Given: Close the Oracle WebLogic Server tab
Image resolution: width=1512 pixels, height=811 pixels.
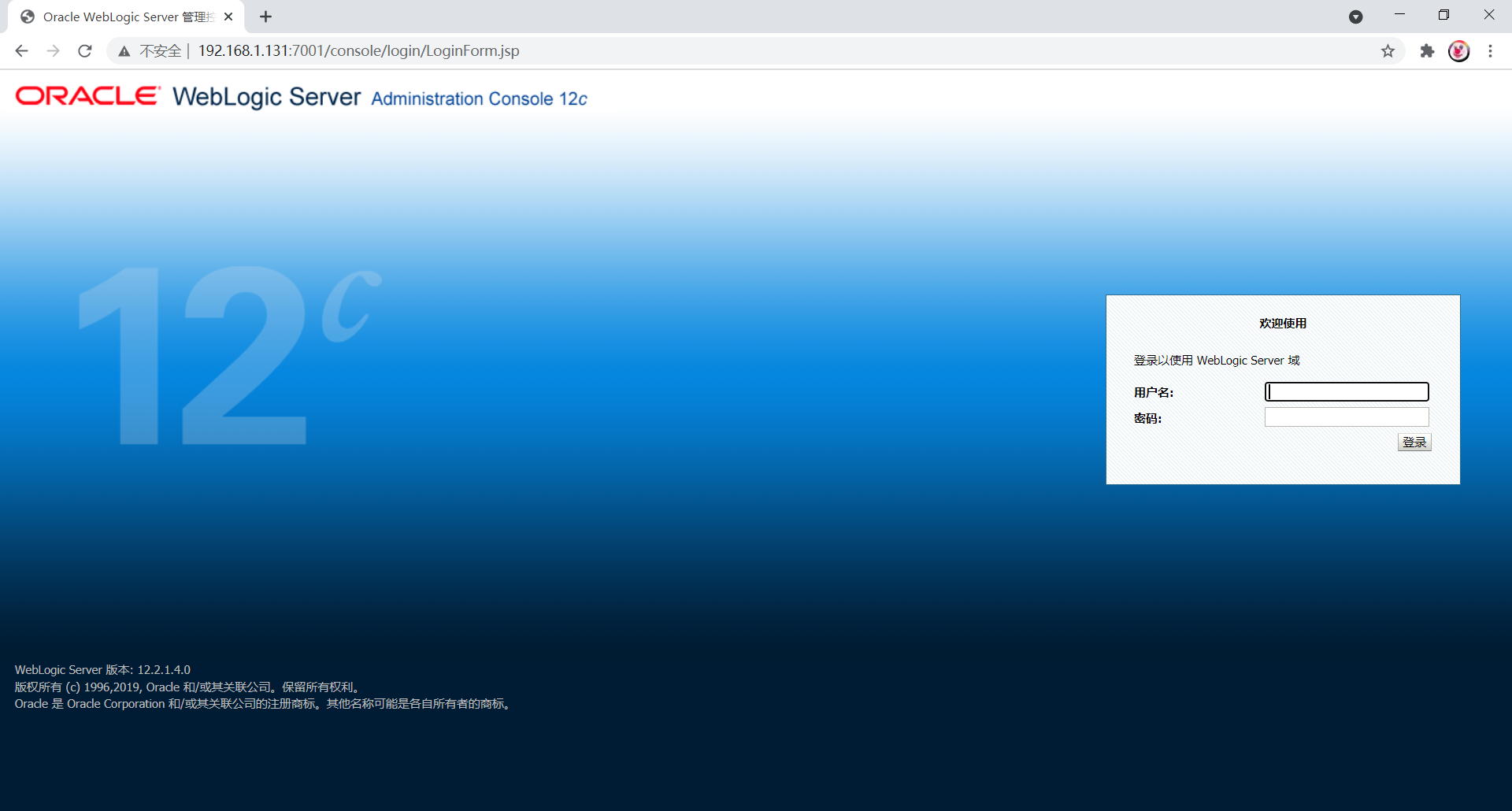Looking at the screenshot, I should (x=228, y=17).
